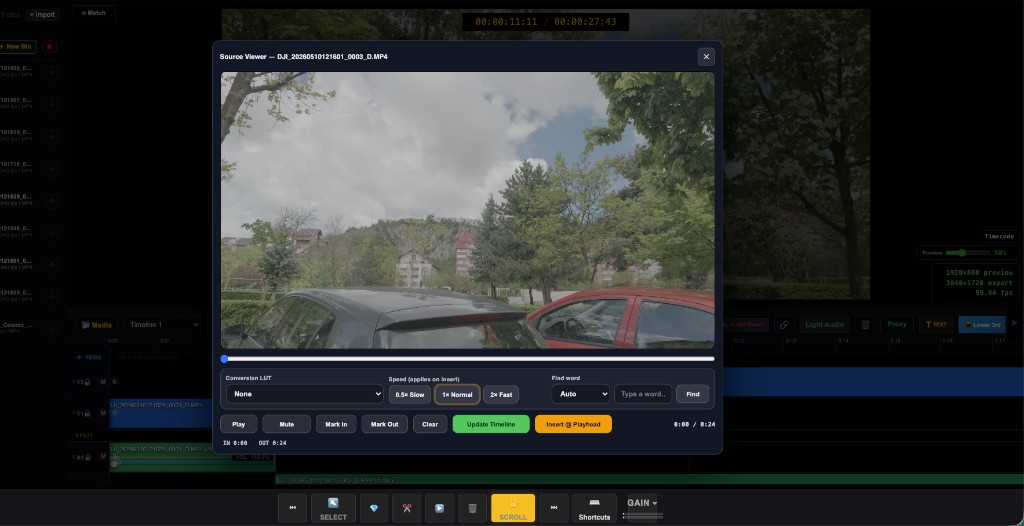
Task: Add a TEXT title
Action: point(936,325)
